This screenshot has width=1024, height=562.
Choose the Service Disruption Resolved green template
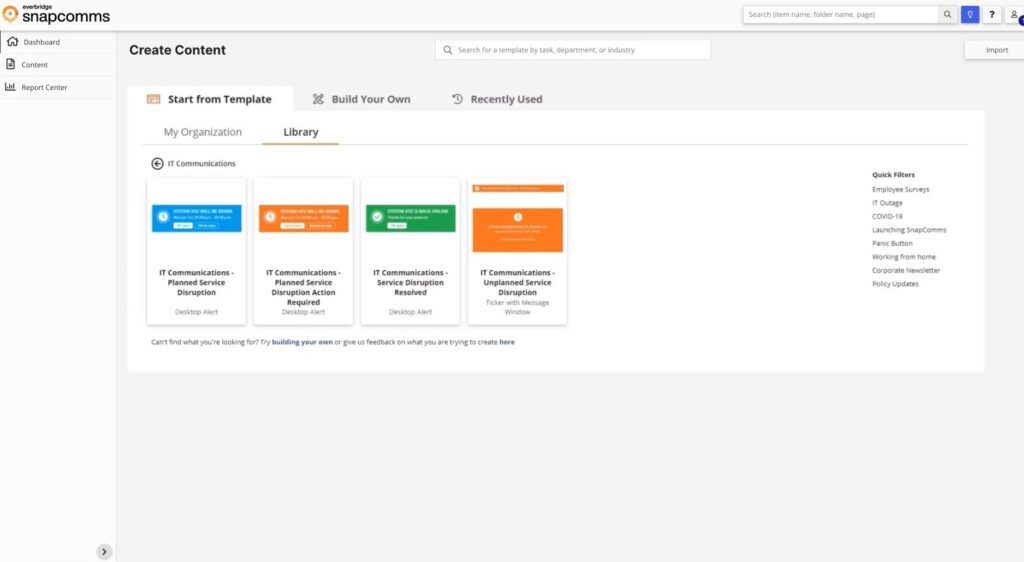[410, 251]
